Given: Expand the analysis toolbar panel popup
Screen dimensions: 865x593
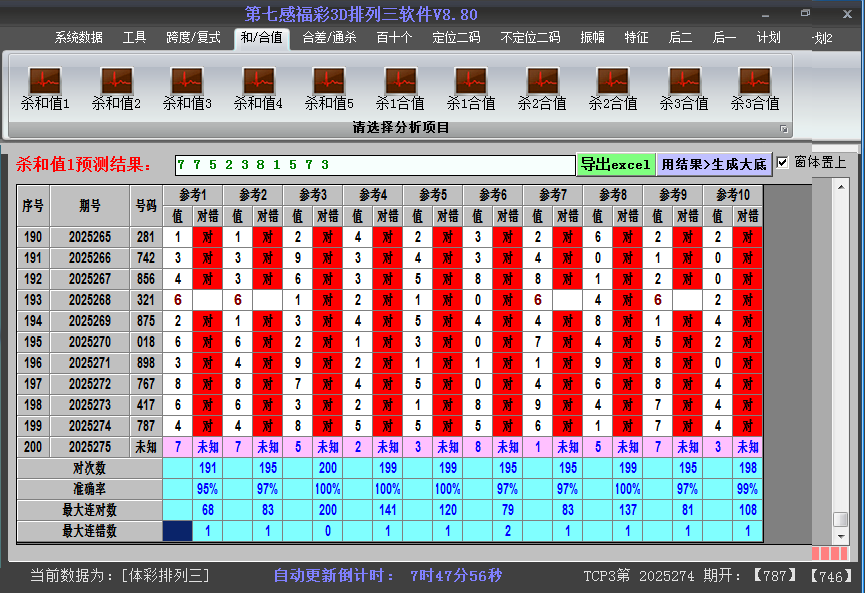Looking at the screenshot, I should (x=785, y=127).
